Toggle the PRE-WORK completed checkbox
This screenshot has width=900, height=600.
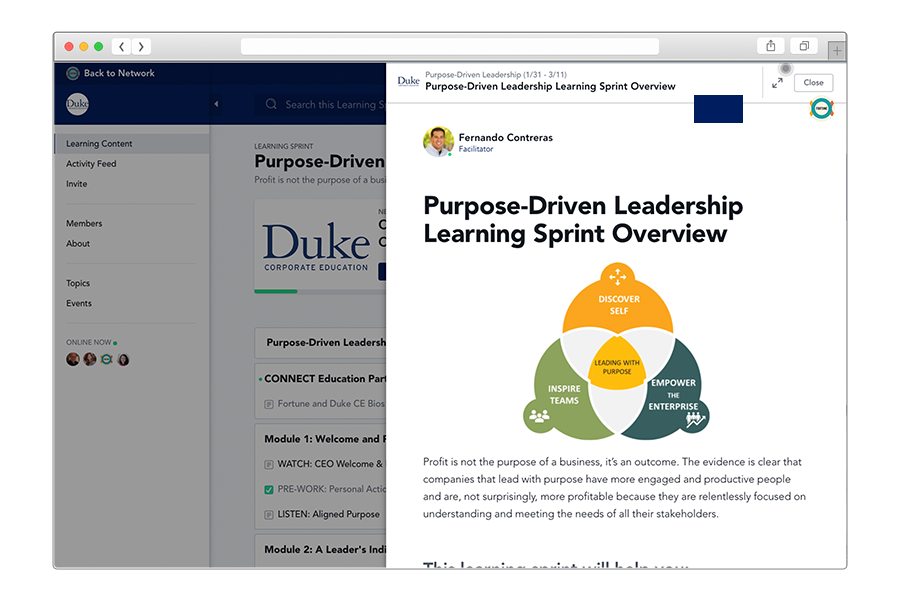tap(269, 490)
